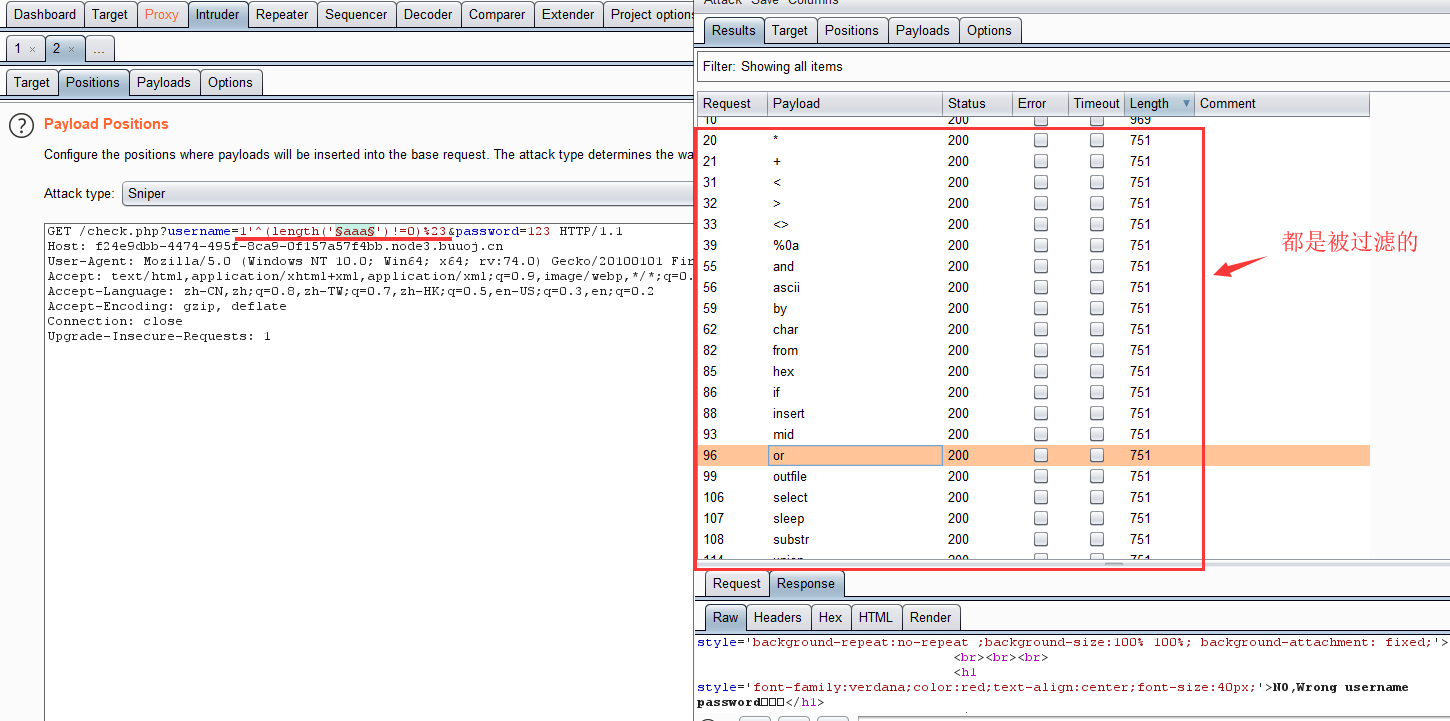Screen dimensions: 1450x721
Task: Toggle Error checkbox for payload *
Action: (x=1041, y=140)
